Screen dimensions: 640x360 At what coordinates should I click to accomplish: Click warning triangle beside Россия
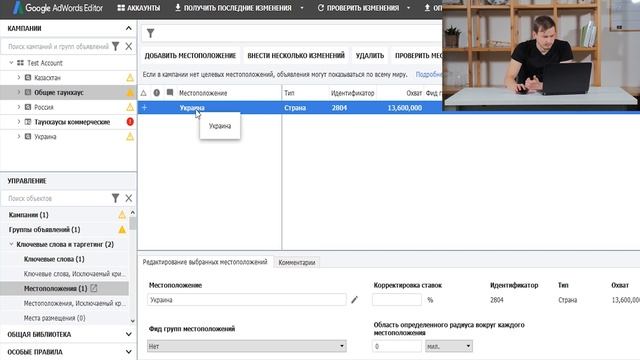130,107
